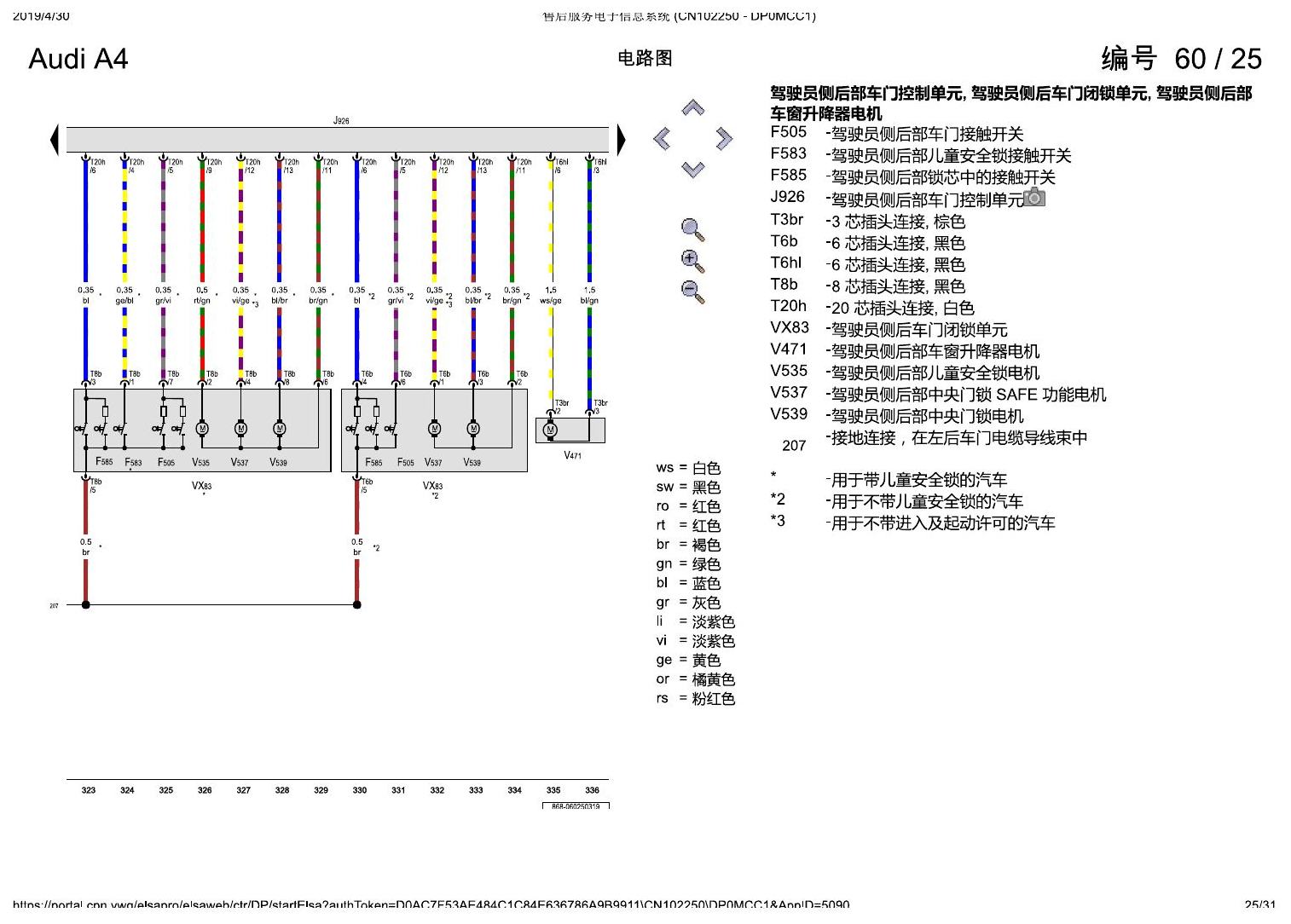Select the F583 legend entry
This screenshot has width=1291, height=924.
[921, 155]
